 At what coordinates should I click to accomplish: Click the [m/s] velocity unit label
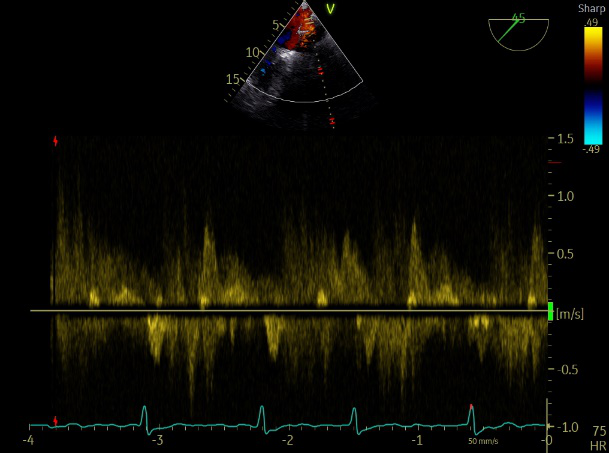571,313
